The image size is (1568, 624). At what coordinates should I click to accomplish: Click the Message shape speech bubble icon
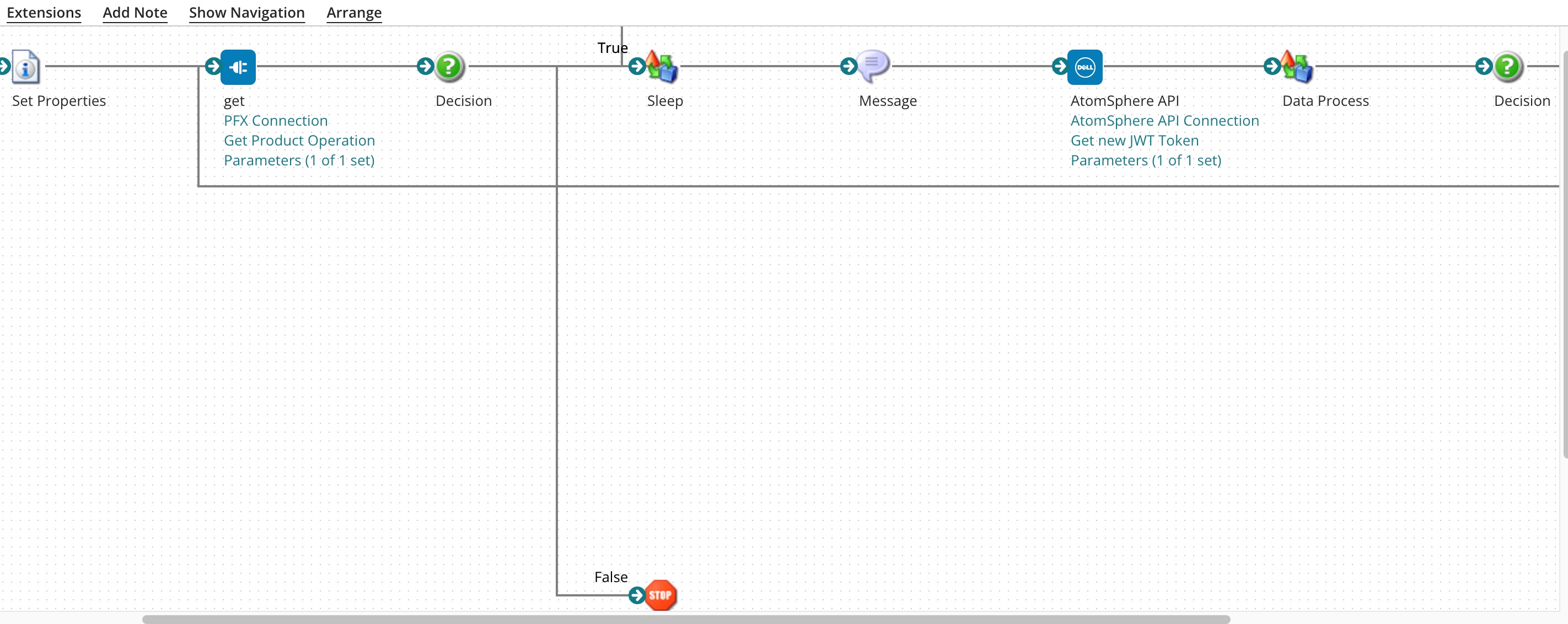(x=873, y=66)
